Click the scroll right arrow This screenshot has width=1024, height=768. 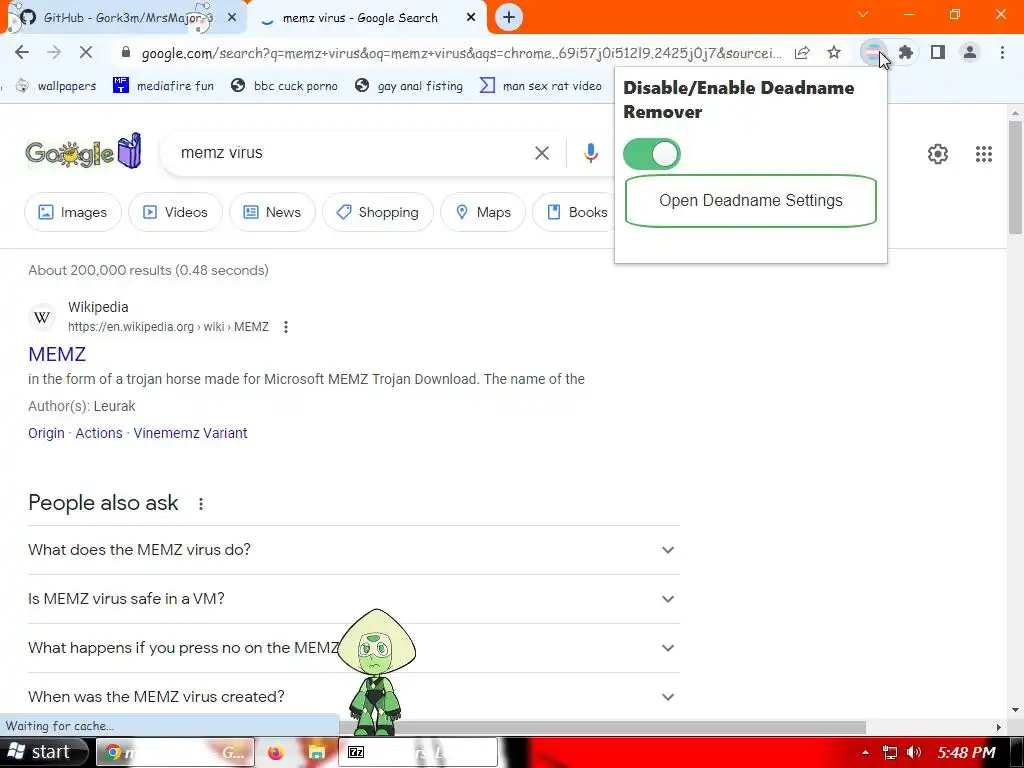point(999,727)
